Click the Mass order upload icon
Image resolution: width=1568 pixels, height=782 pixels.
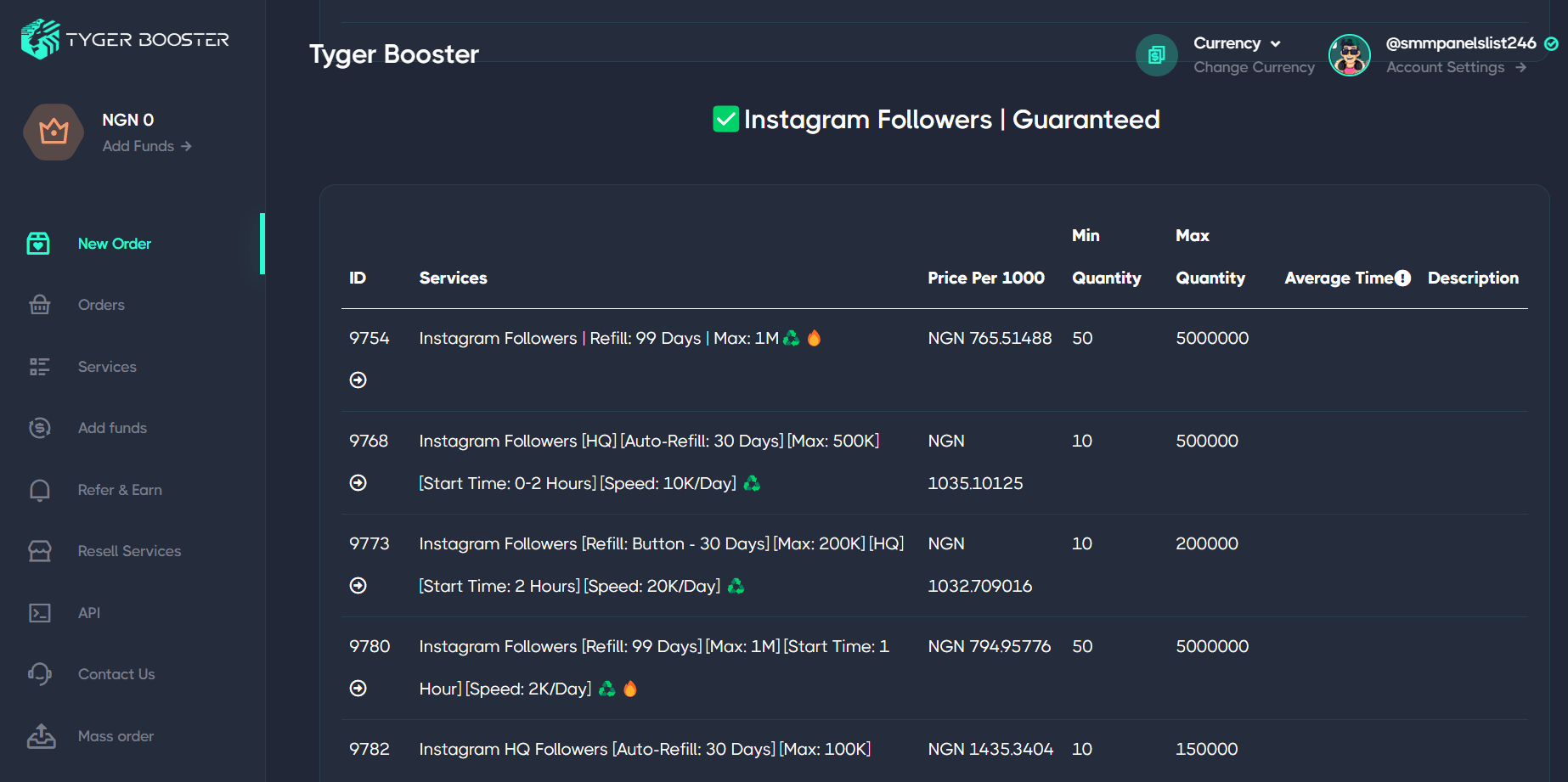pos(41,736)
